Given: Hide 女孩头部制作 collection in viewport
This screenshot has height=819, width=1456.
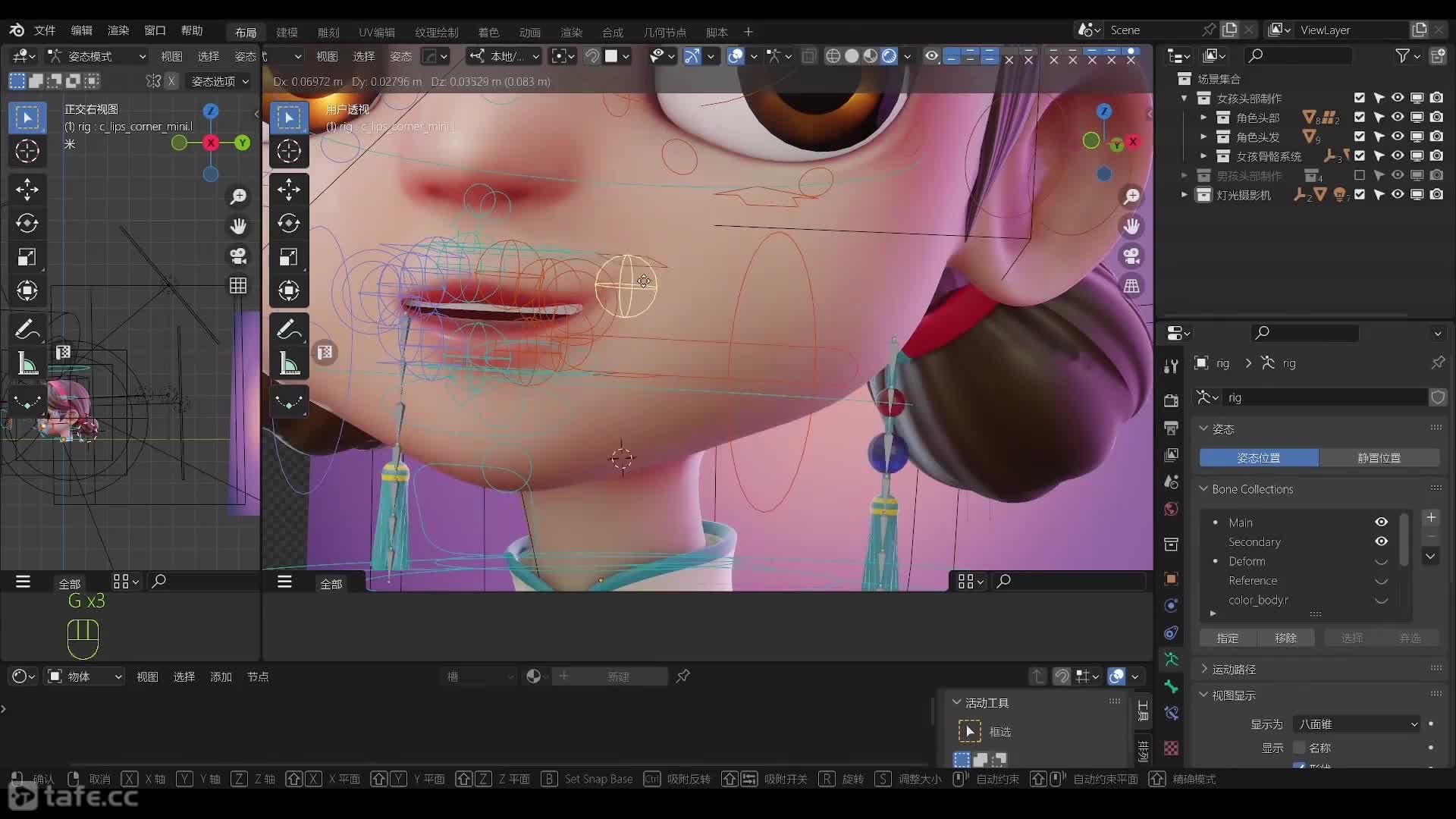Looking at the screenshot, I should [1398, 98].
